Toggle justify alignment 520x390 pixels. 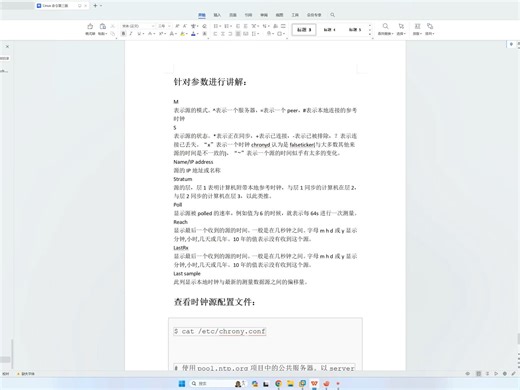pyautogui.click(x=238, y=34)
